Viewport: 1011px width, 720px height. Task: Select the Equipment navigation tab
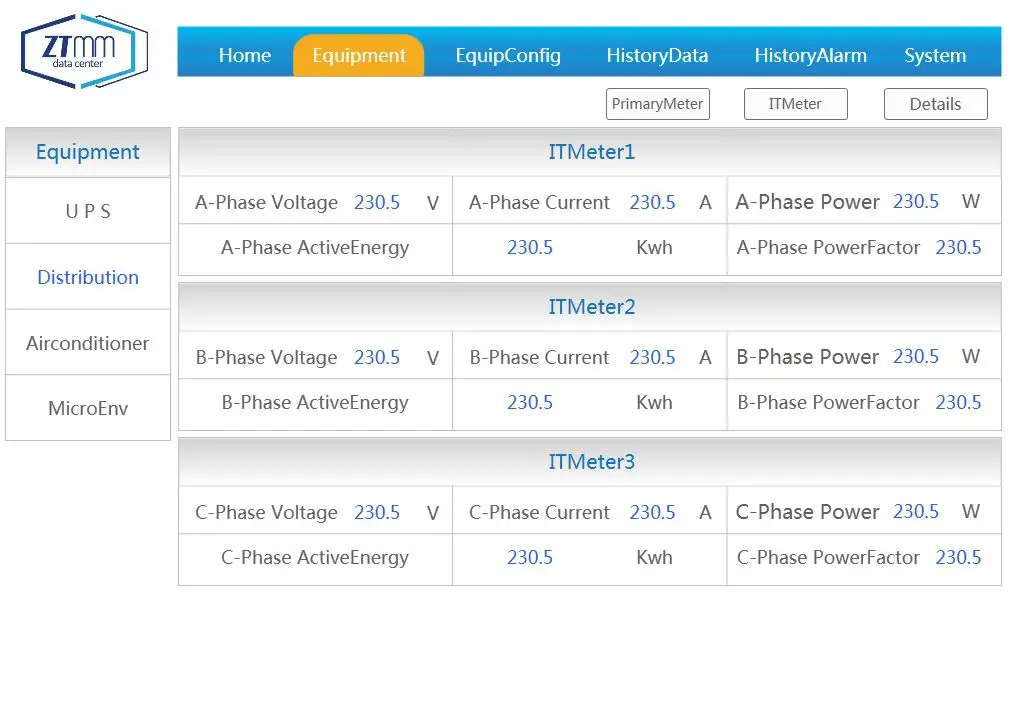(x=359, y=56)
